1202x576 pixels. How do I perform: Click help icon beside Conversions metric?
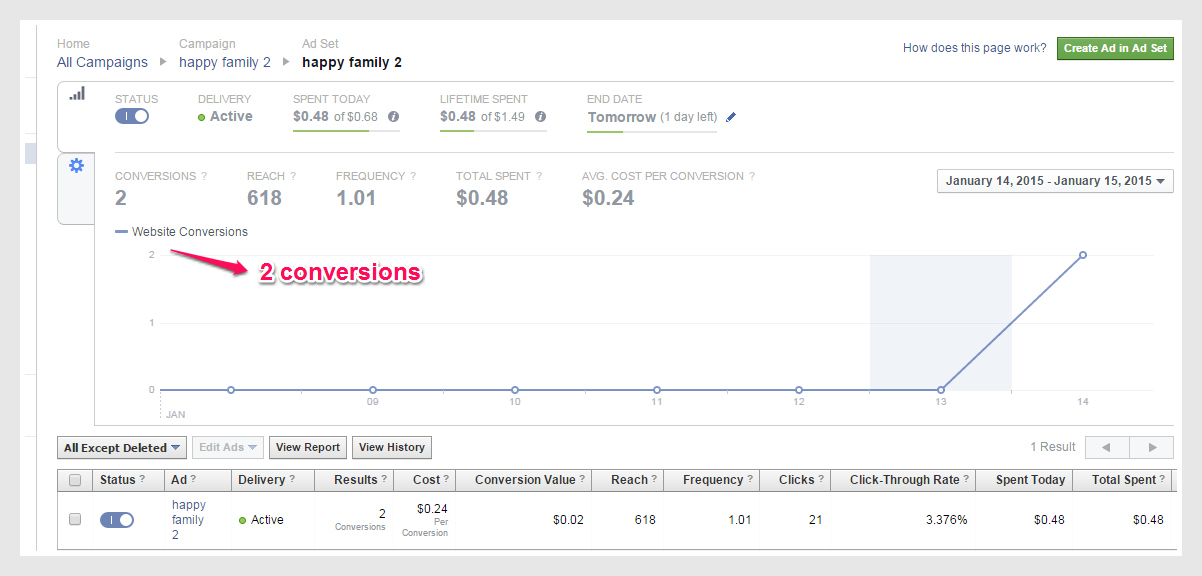click(204, 176)
